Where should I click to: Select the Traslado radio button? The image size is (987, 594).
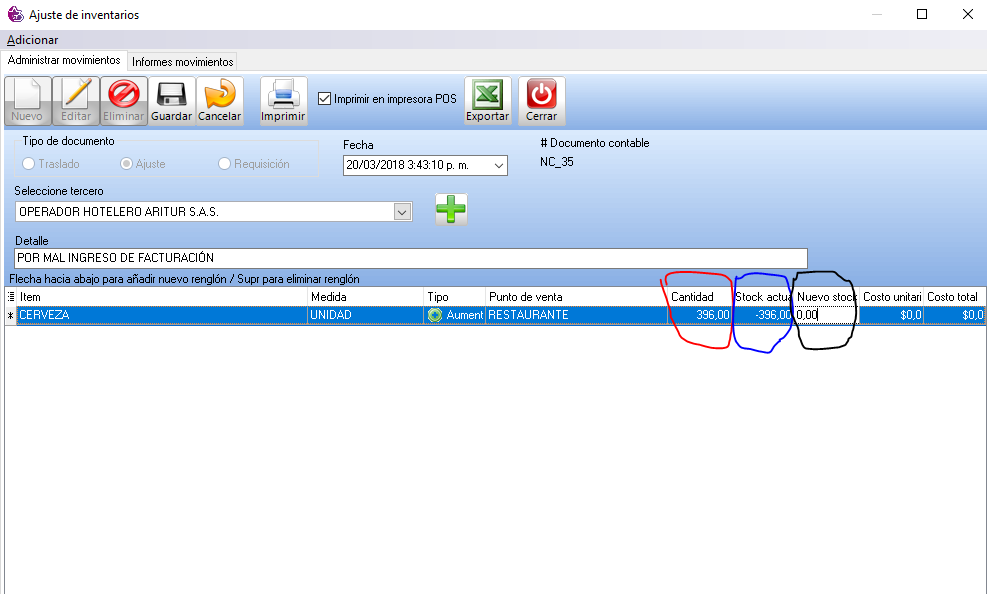(x=29, y=164)
